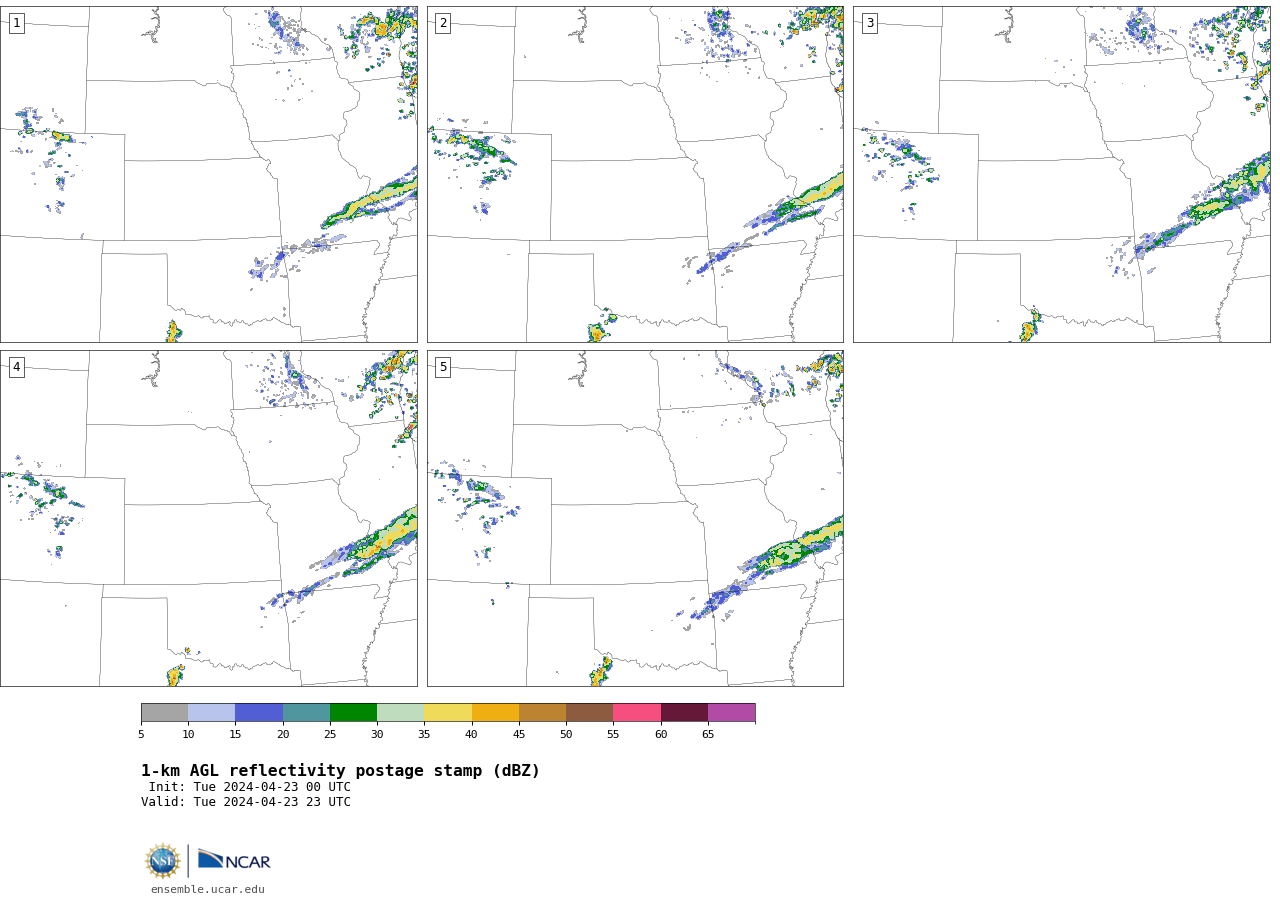Click the 'Valid: Tue 2024-04-23 23 UTC' text

click(x=246, y=802)
